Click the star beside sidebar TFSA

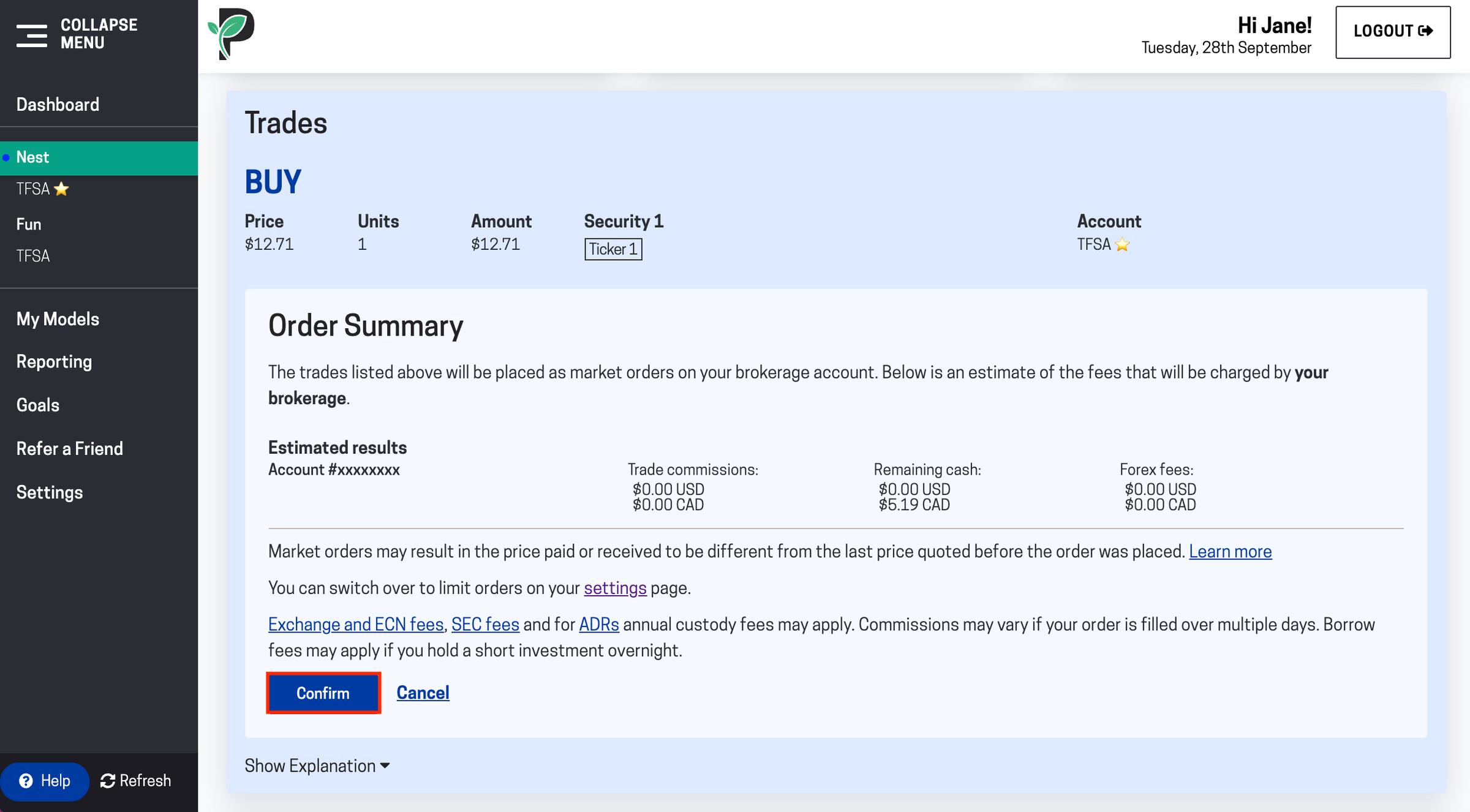coord(61,189)
